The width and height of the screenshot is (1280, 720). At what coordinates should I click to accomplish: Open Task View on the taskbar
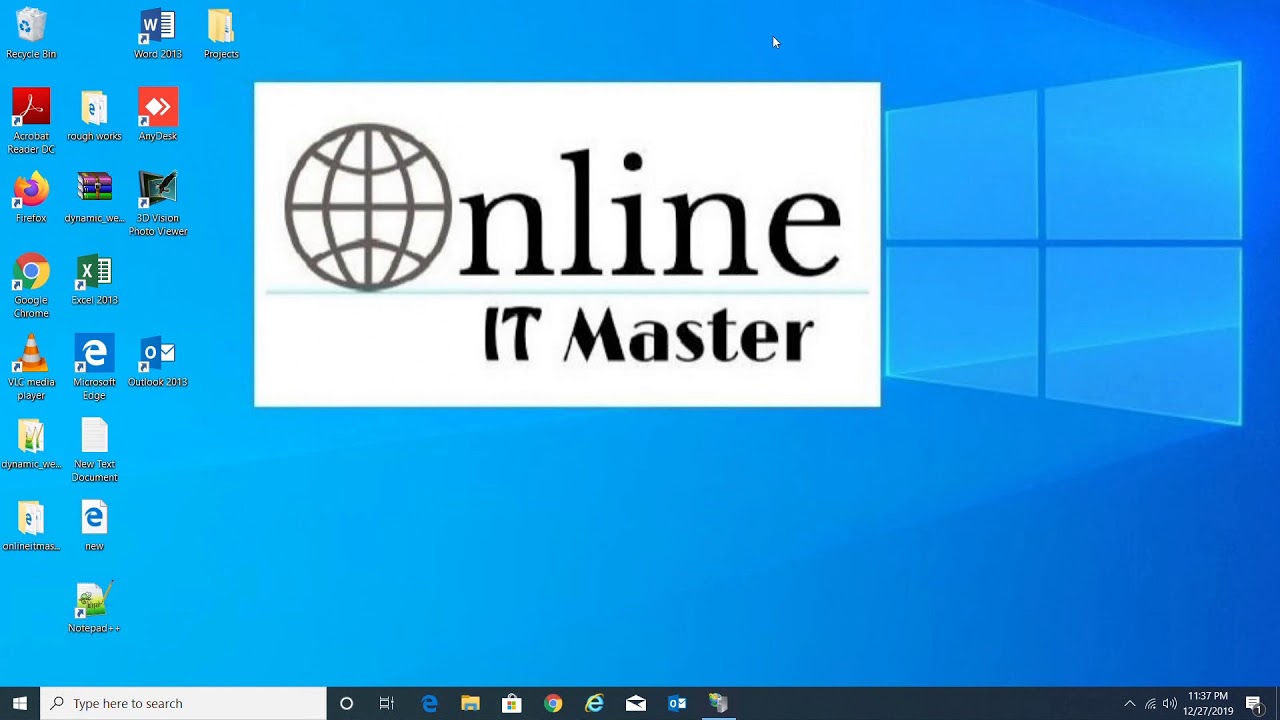coord(387,703)
